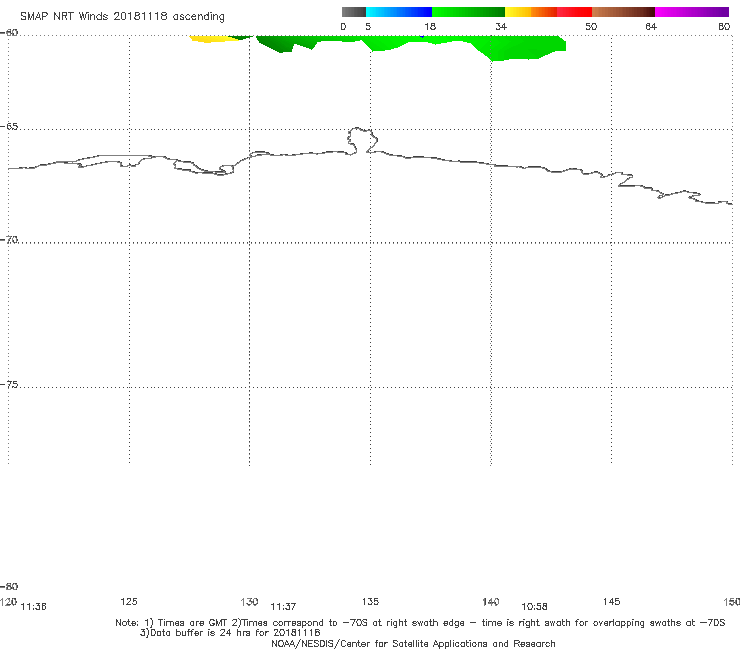Click the blue segment of the wind color bar
The width and height of the screenshot is (740, 650).
point(399,12)
